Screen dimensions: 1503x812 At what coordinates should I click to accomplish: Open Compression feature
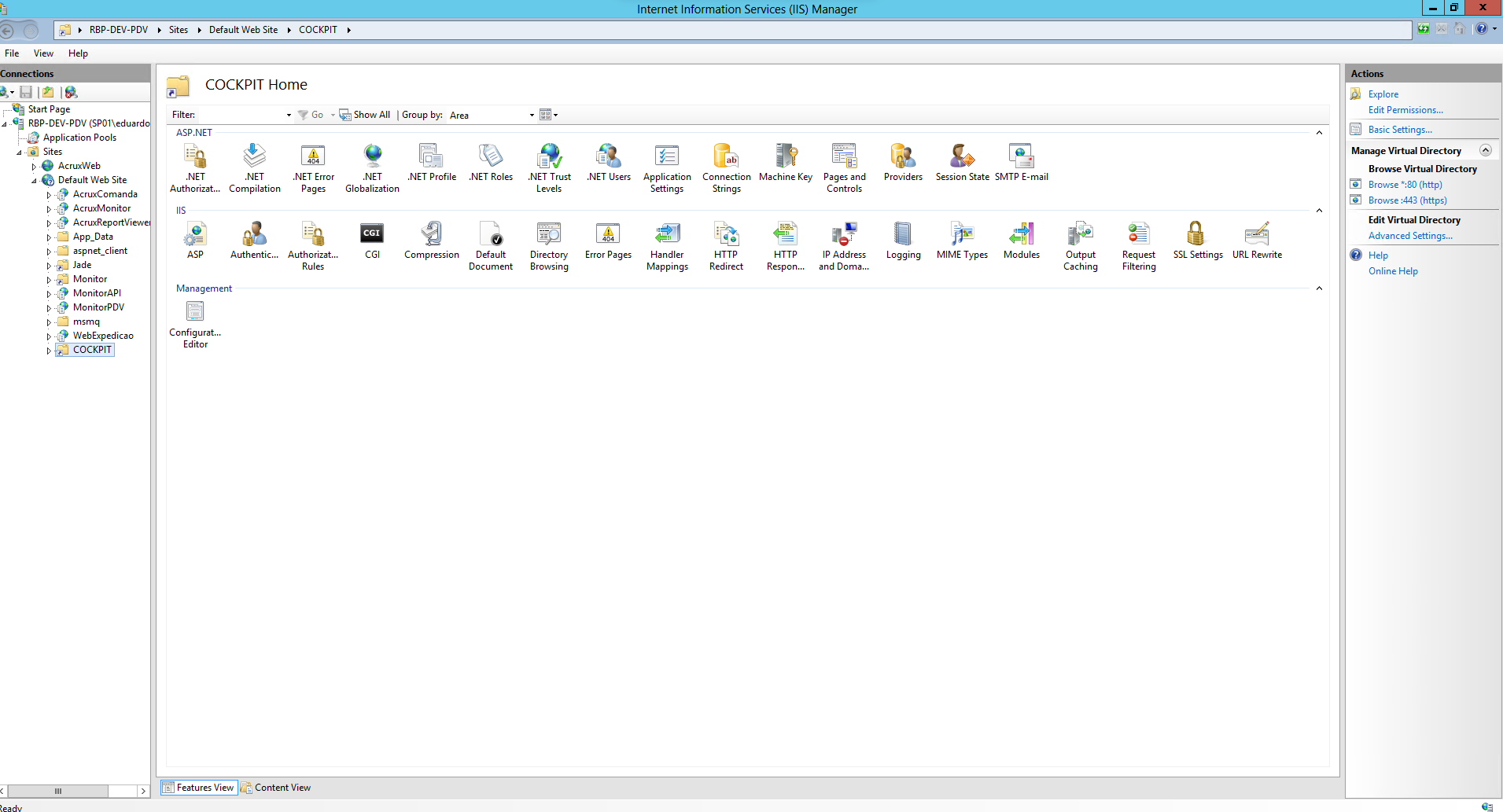[x=432, y=241]
